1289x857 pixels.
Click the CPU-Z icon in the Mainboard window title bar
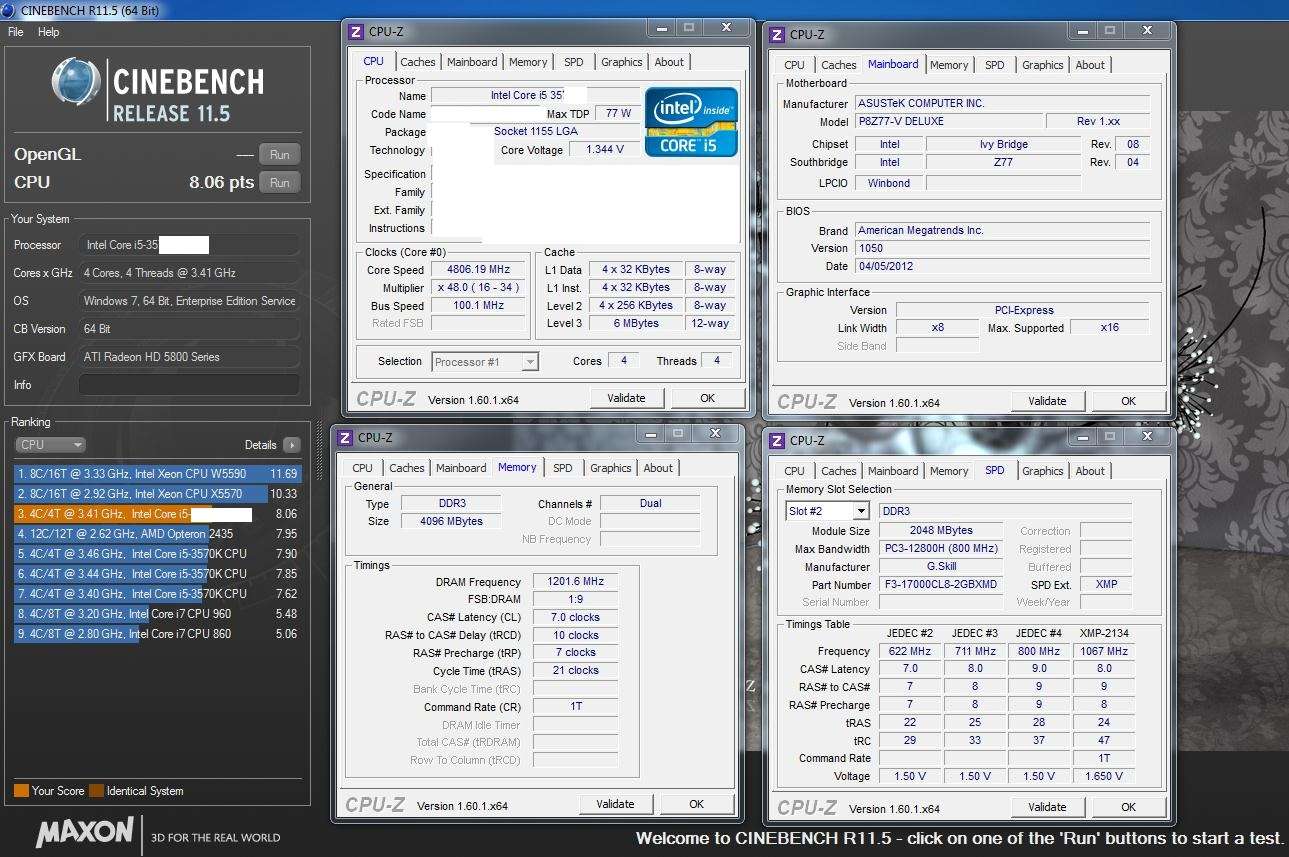click(x=776, y=34)
